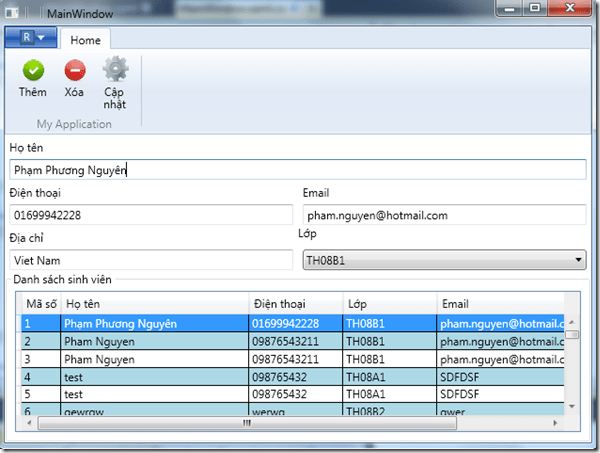Image resolution: width=600 pixels, height=453 pixels.
Task: Switch to the Home ribbon tab
Action: point(85,39)
